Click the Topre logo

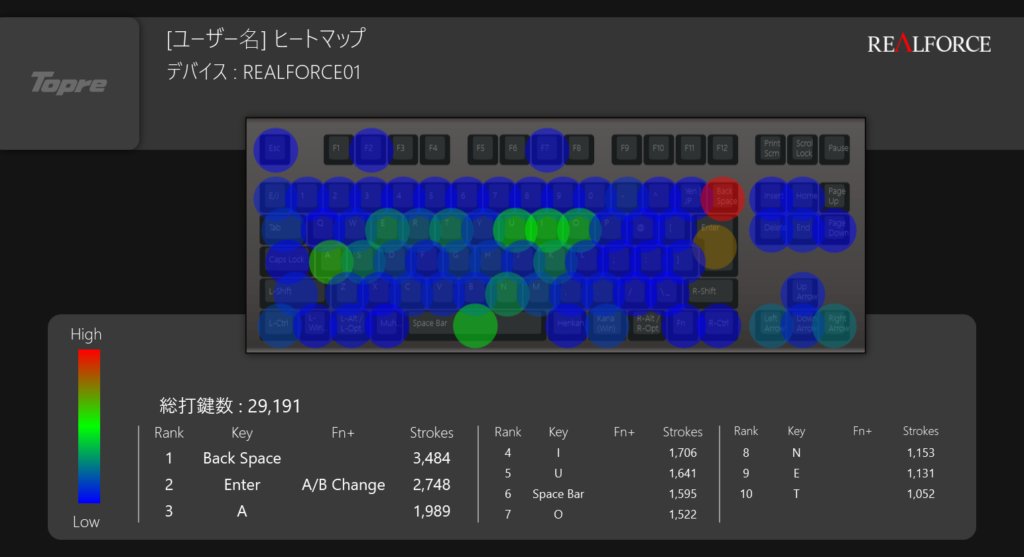(x=69, y=83)
